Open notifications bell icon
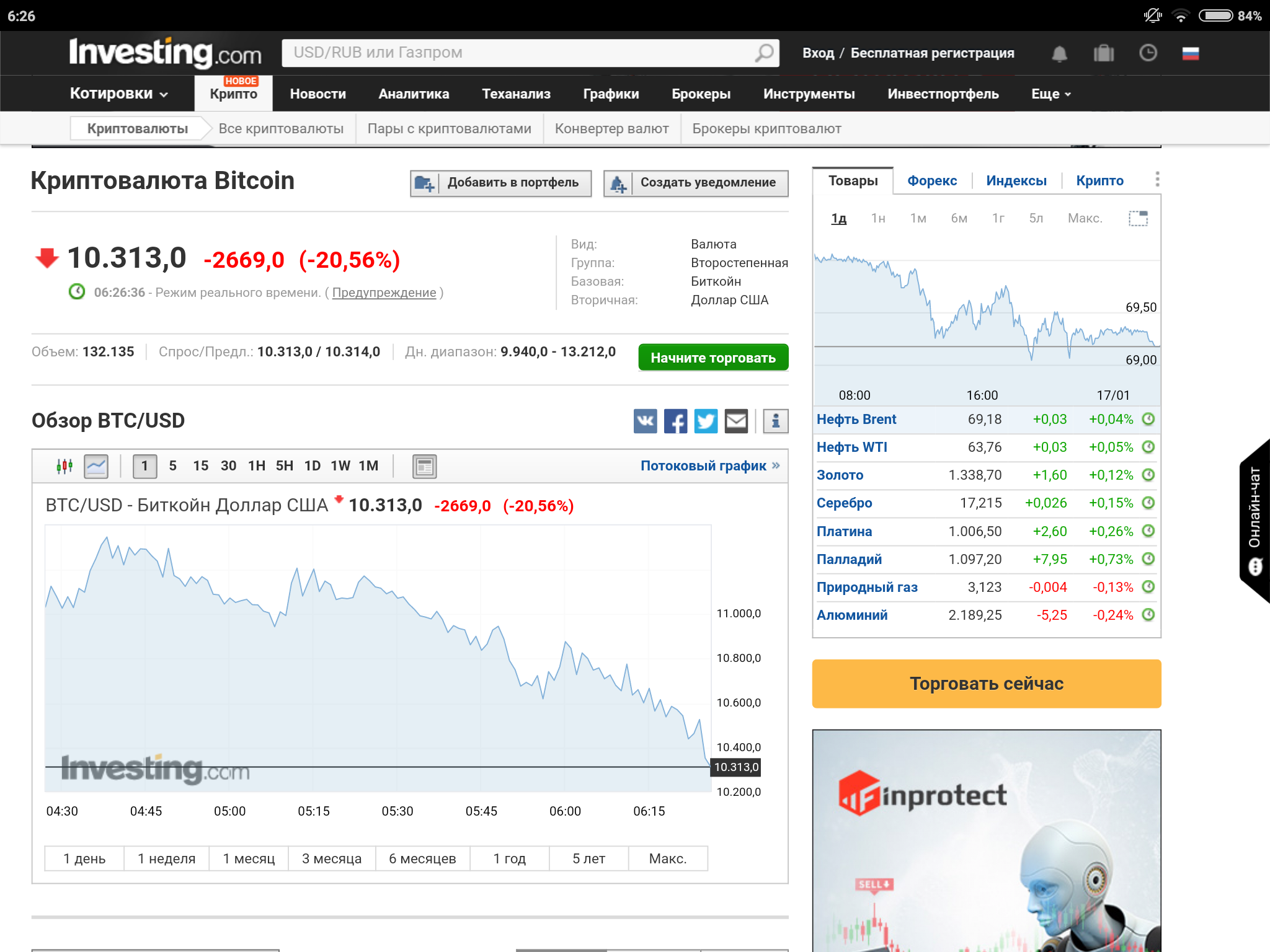This screenshot has height=952, width=1270. (x=1059, y=54)
